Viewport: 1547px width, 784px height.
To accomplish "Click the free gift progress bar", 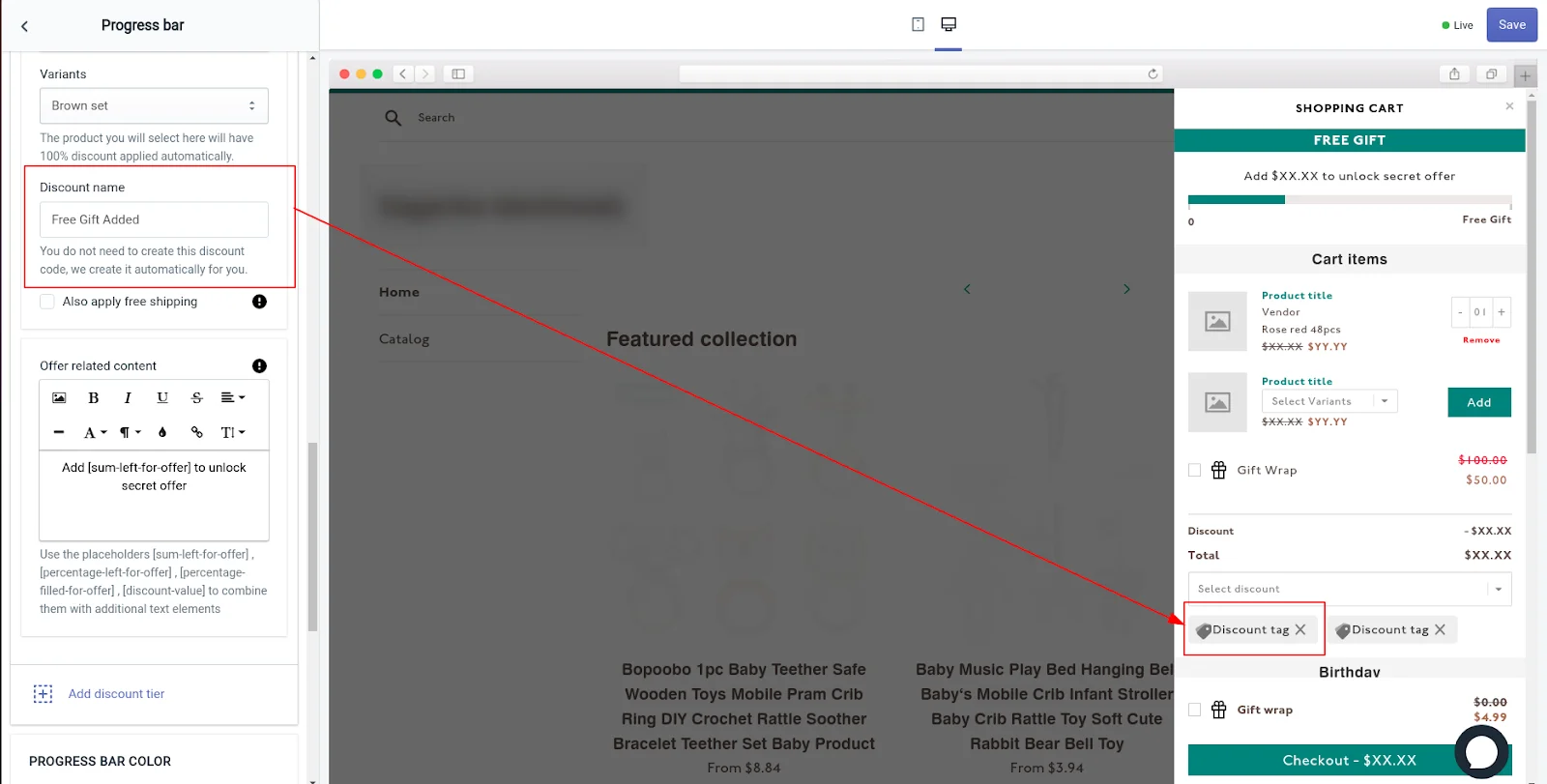I will (1349, 200).
